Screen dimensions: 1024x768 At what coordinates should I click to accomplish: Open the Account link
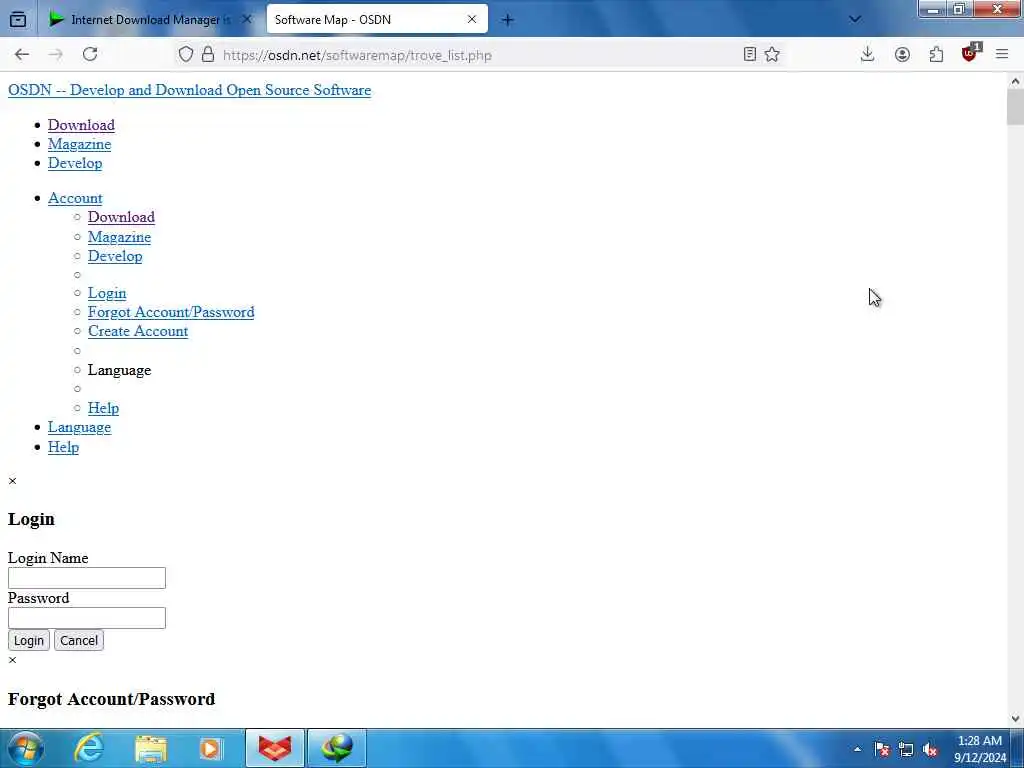75,198
